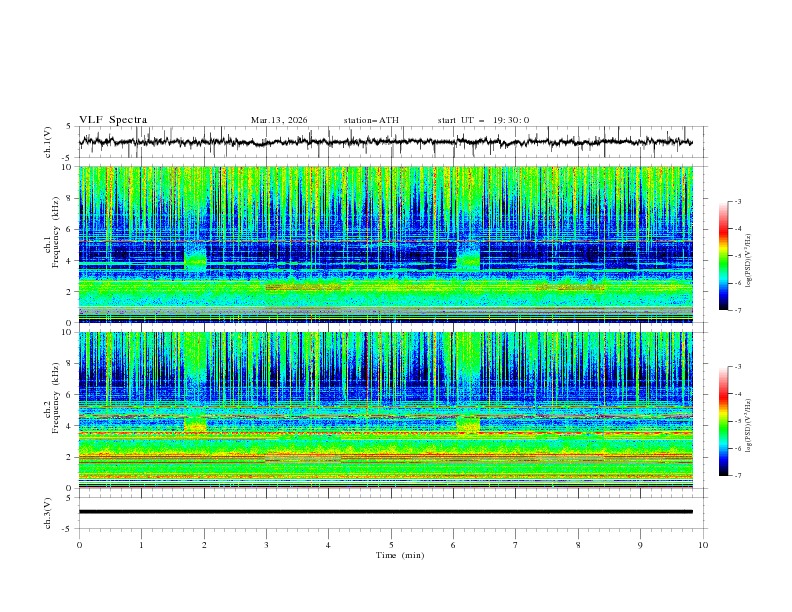Click the "ch.3(V)" axis label
This screenshot has width=792, height=612.
click(x=48, y=513)
